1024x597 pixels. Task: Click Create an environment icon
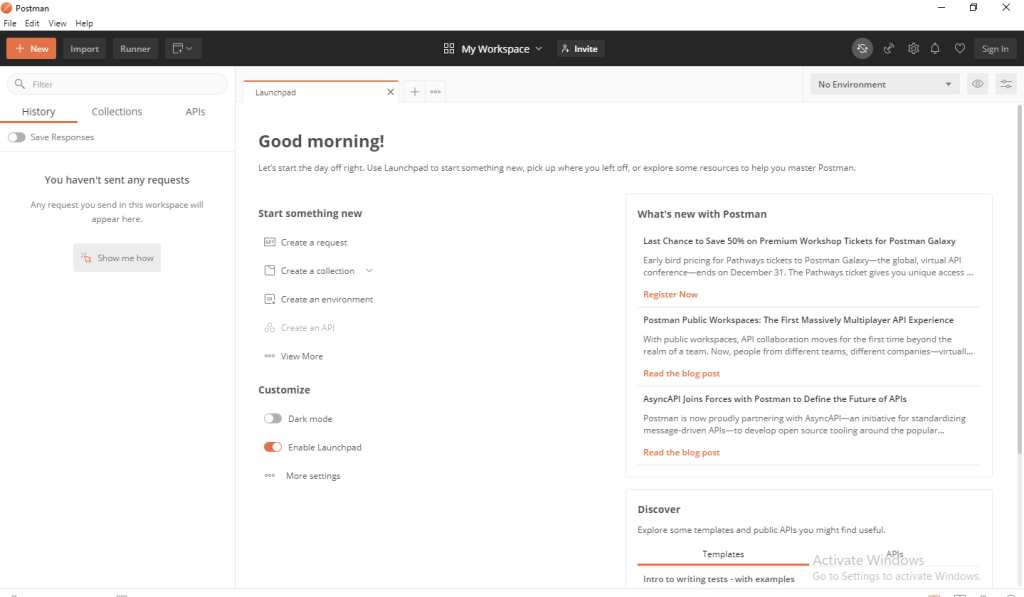[x=269, y=299]
